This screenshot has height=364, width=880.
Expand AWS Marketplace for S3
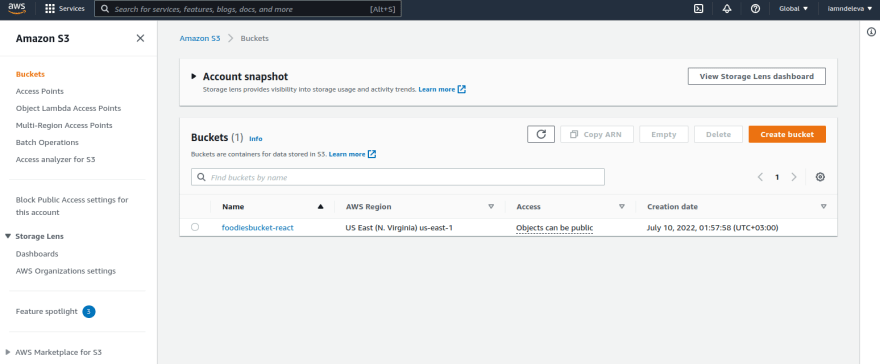pos(8,352)
